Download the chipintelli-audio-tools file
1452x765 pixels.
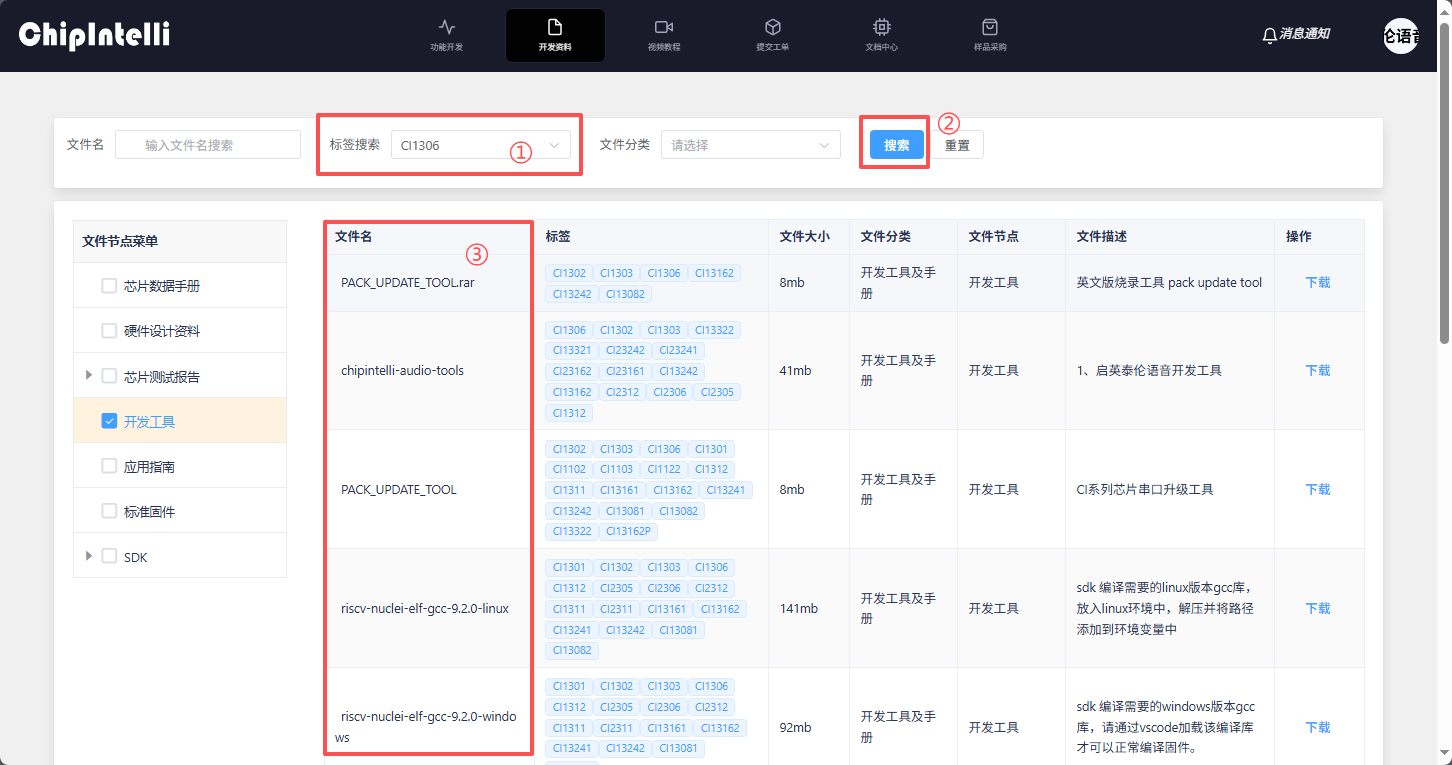pyautogui.click(x=1317, y=371)
